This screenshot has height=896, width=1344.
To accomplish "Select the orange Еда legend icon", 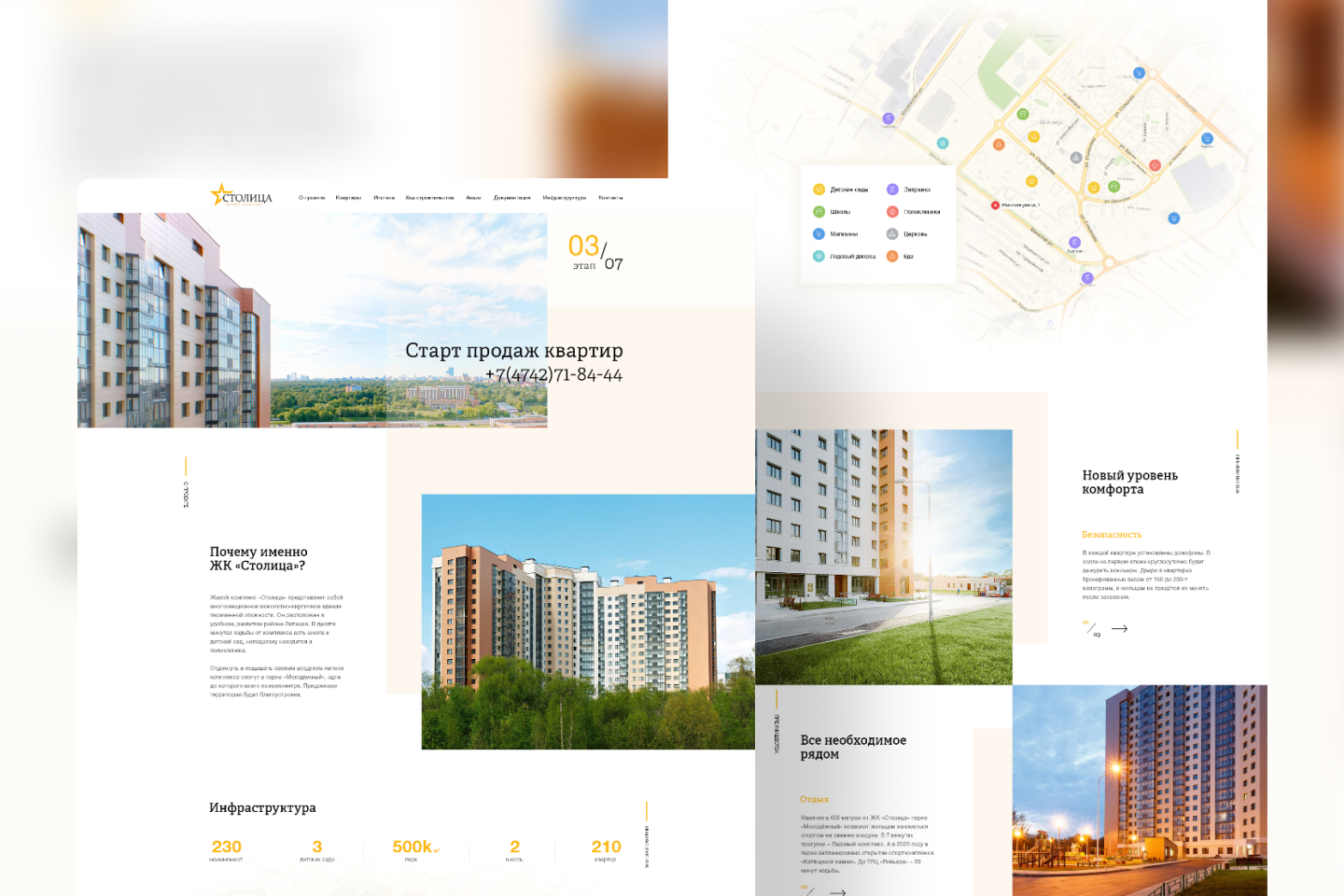I will coord(892,257).
